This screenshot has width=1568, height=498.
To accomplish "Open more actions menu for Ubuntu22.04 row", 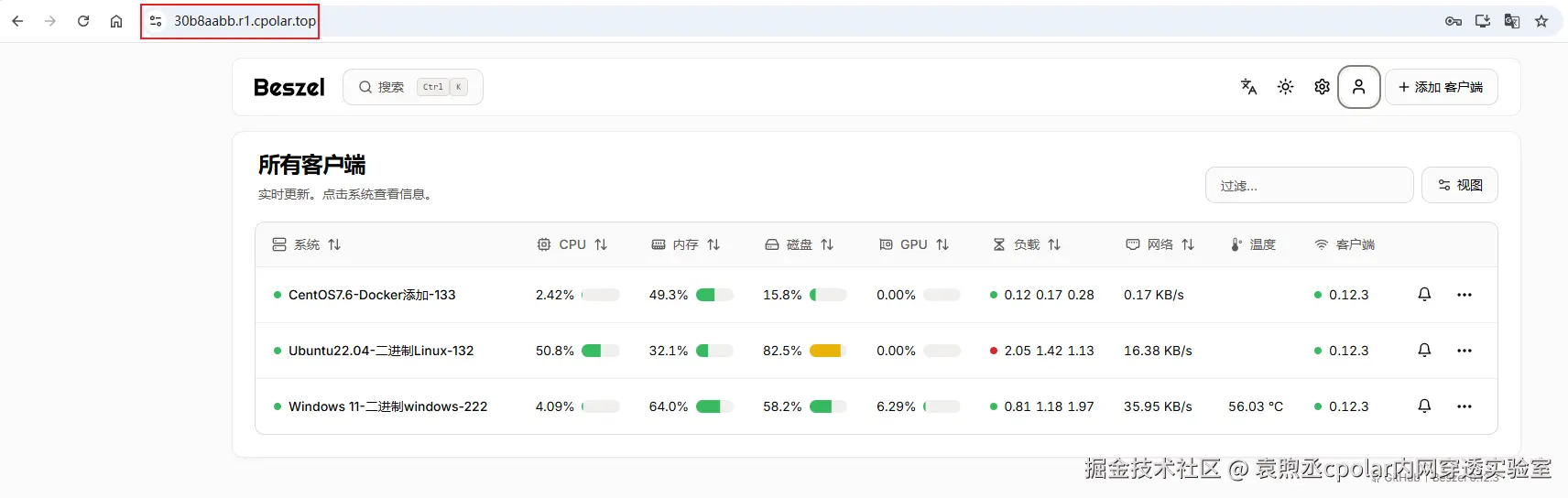I will (1465, 351).
